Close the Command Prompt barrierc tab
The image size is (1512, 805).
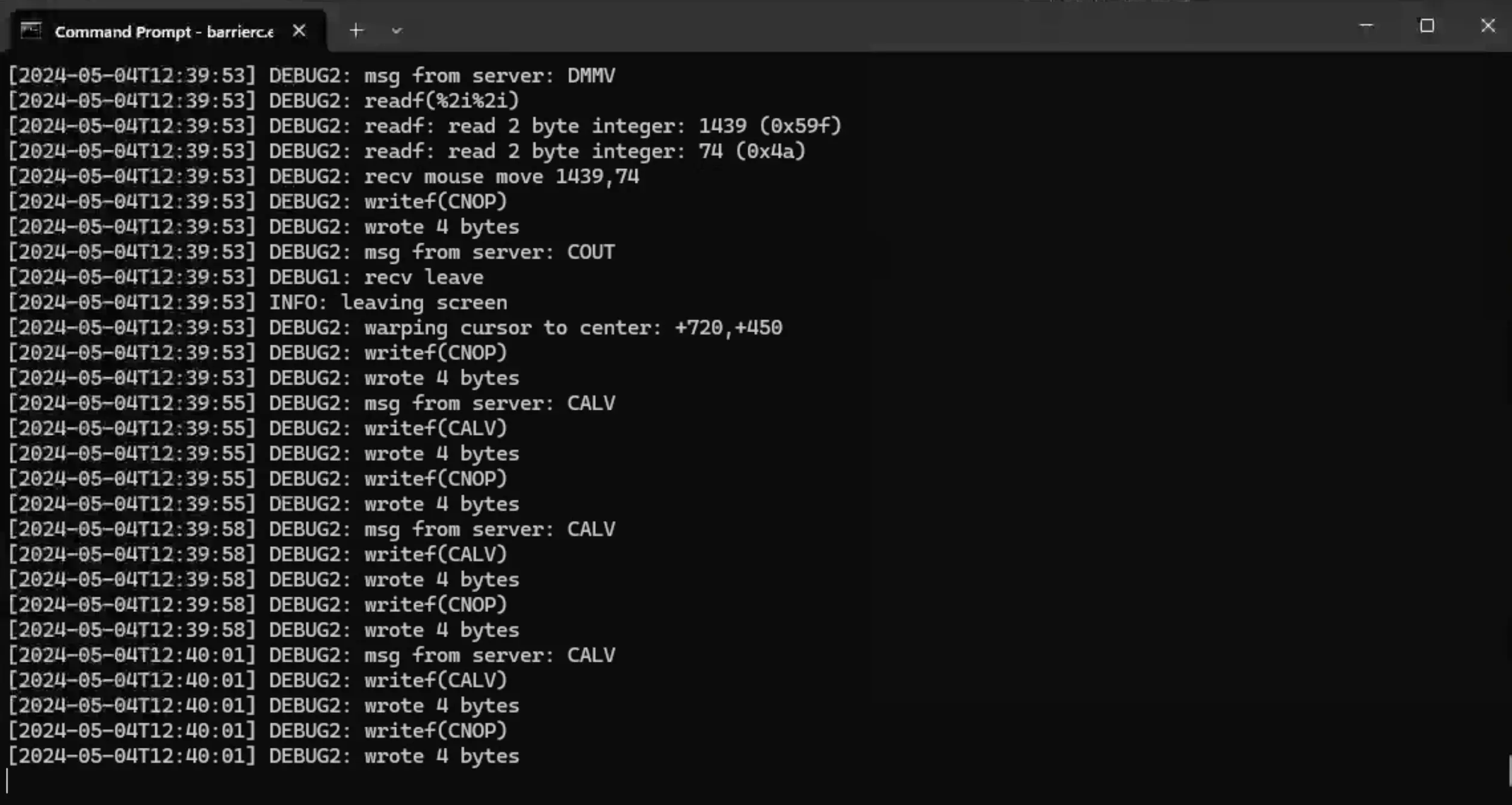click(x=299, y=31)
